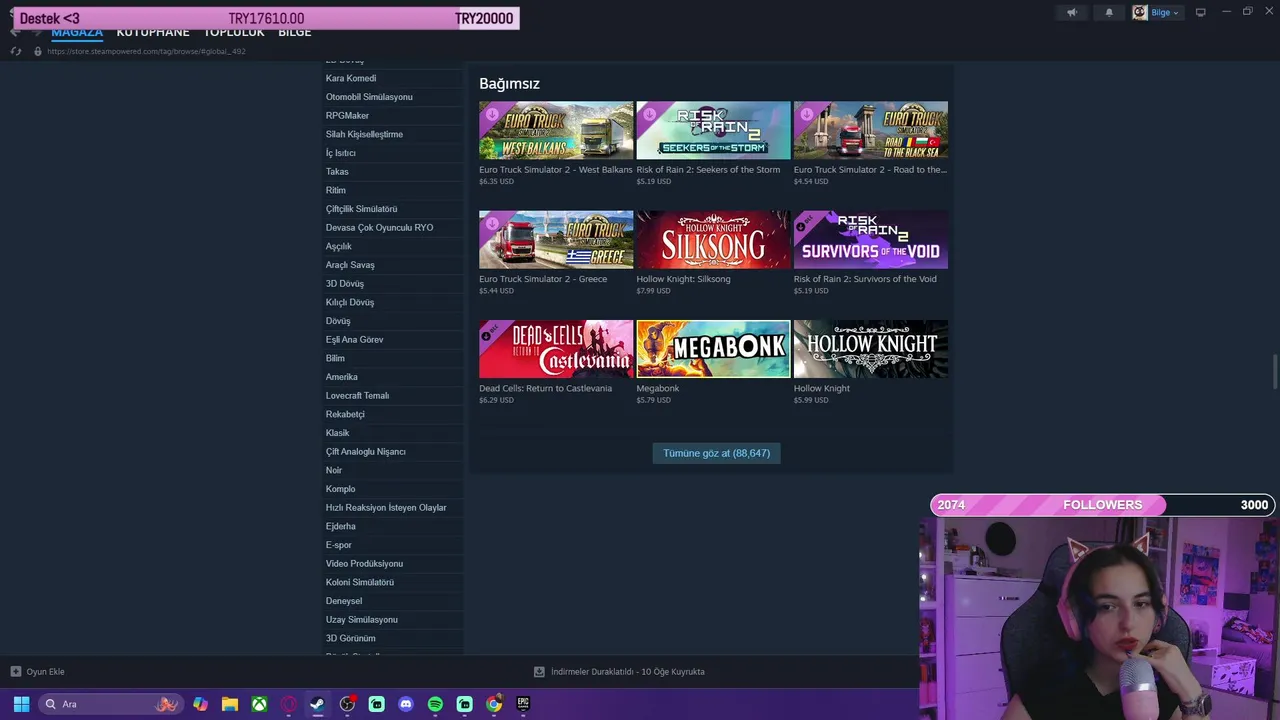The height and width of the screenshot is (720, 1280).
Task: Open Euro Truck Simulator 2 Road to the Black Sea thumbnail
Action: [x=871, y=130]
